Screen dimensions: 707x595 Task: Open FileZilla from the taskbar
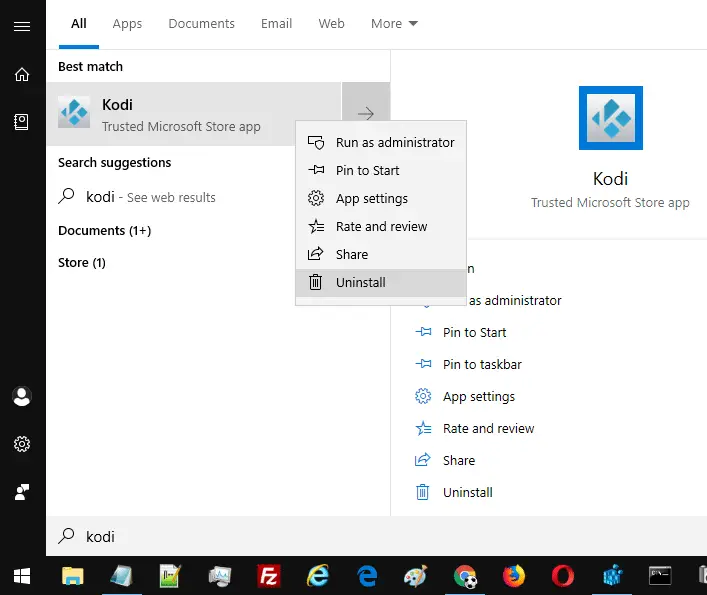269,576
